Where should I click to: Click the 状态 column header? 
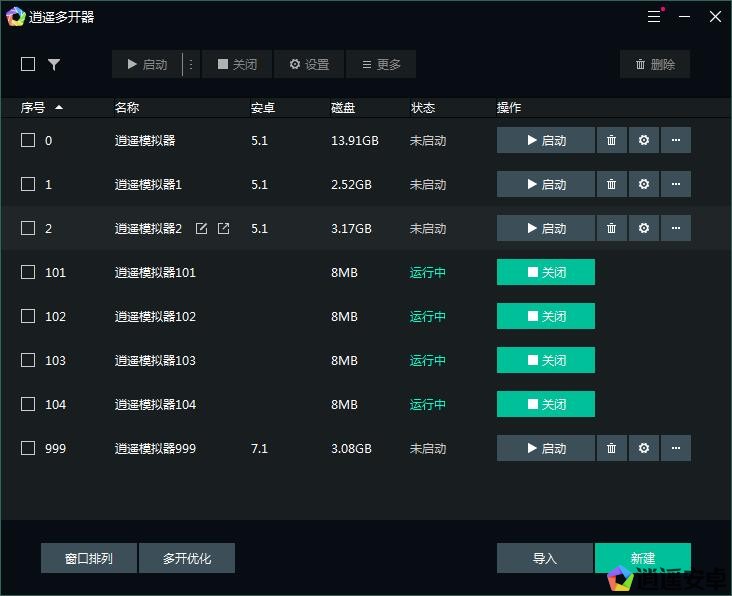click(423, 108)
